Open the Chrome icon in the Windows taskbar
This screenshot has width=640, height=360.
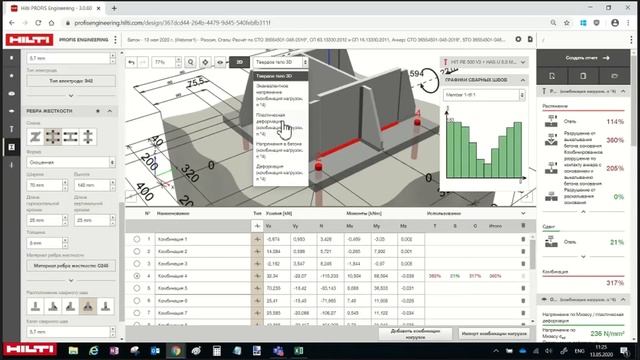[x=176, y=351]
